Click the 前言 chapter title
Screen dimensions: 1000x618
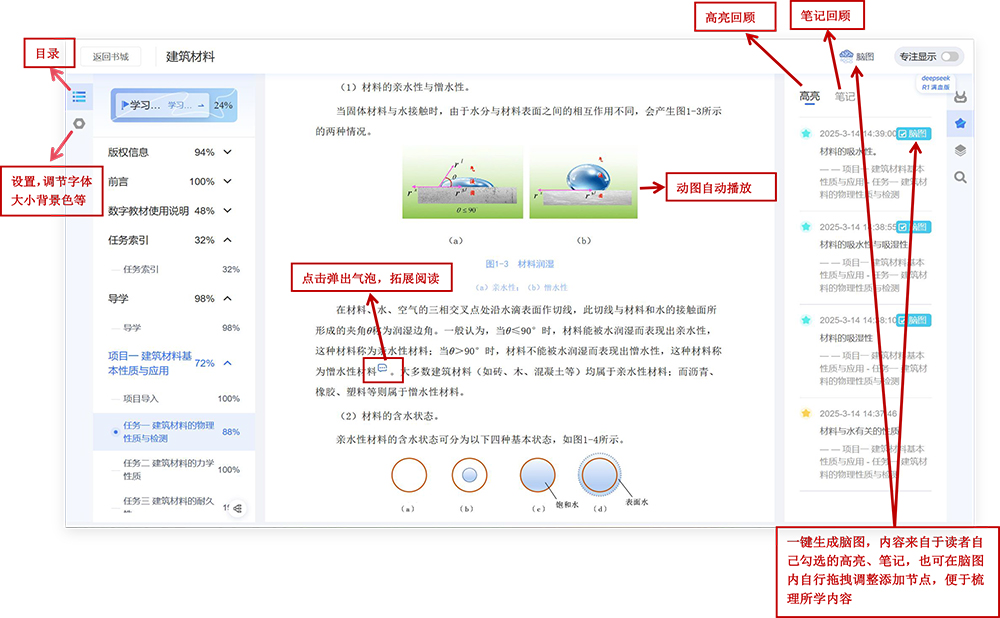[x=118, y=181]
